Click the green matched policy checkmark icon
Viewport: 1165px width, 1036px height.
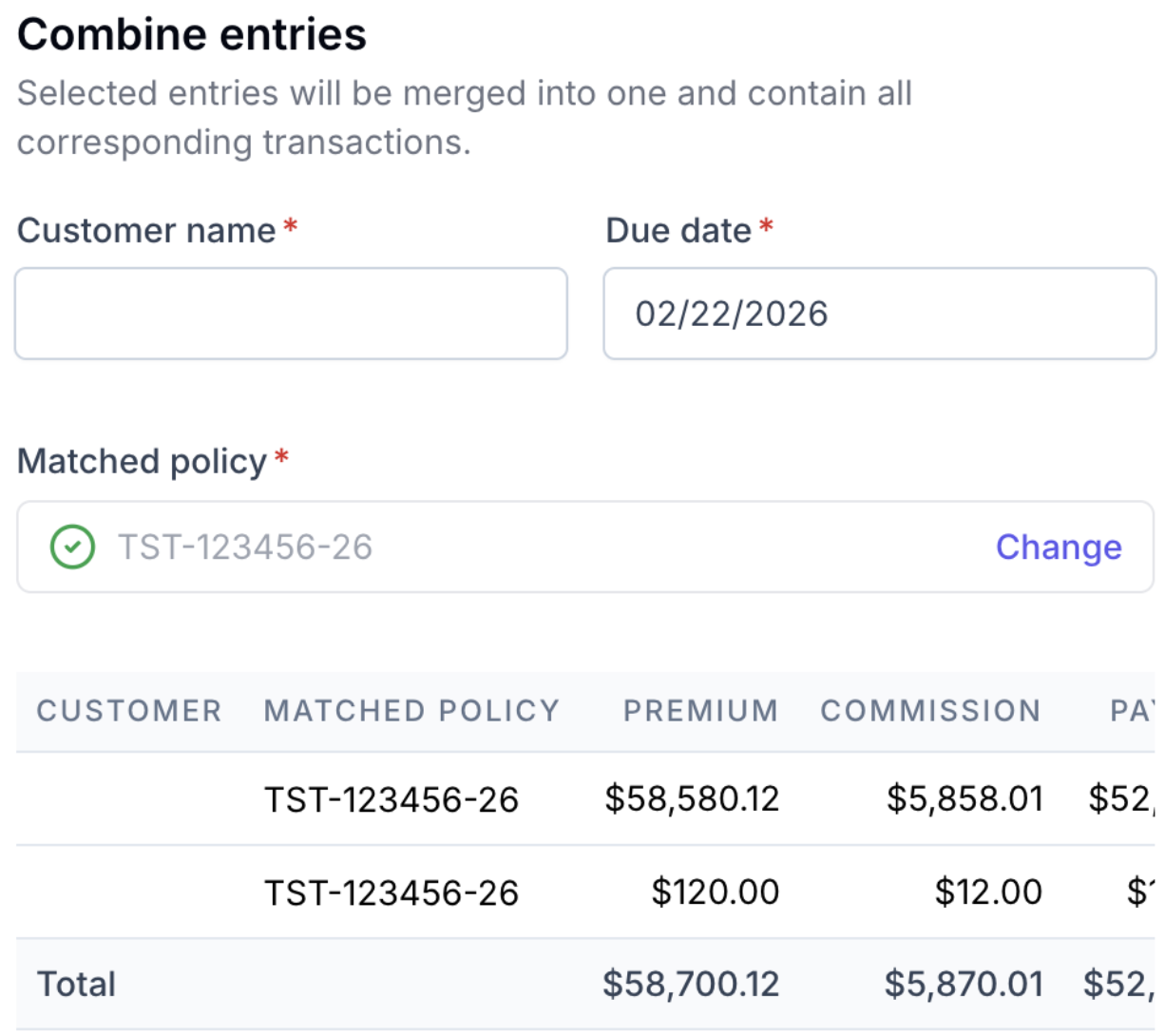click(72, 547)
